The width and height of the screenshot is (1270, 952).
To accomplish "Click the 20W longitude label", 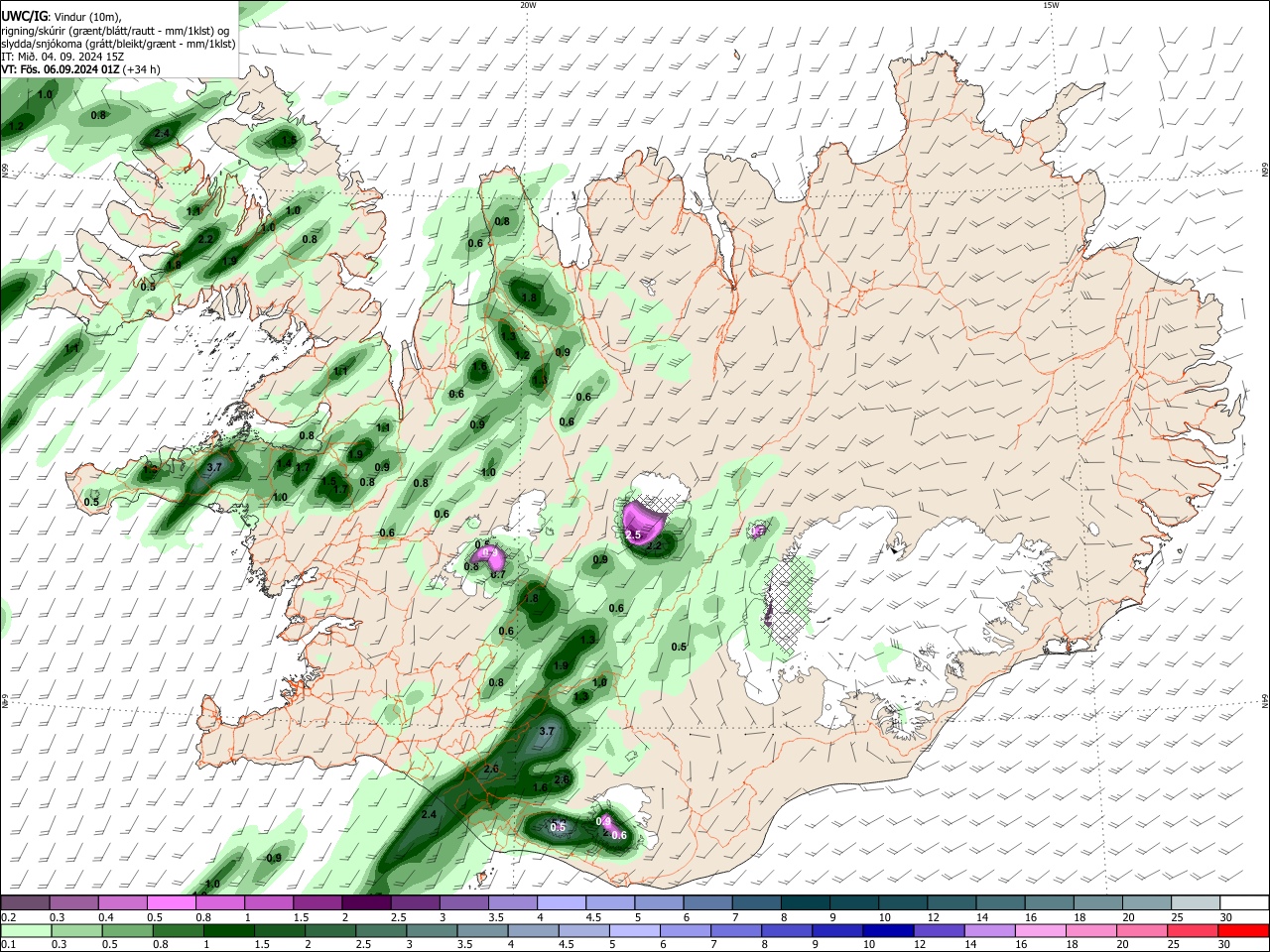I will tap(528, 5).
